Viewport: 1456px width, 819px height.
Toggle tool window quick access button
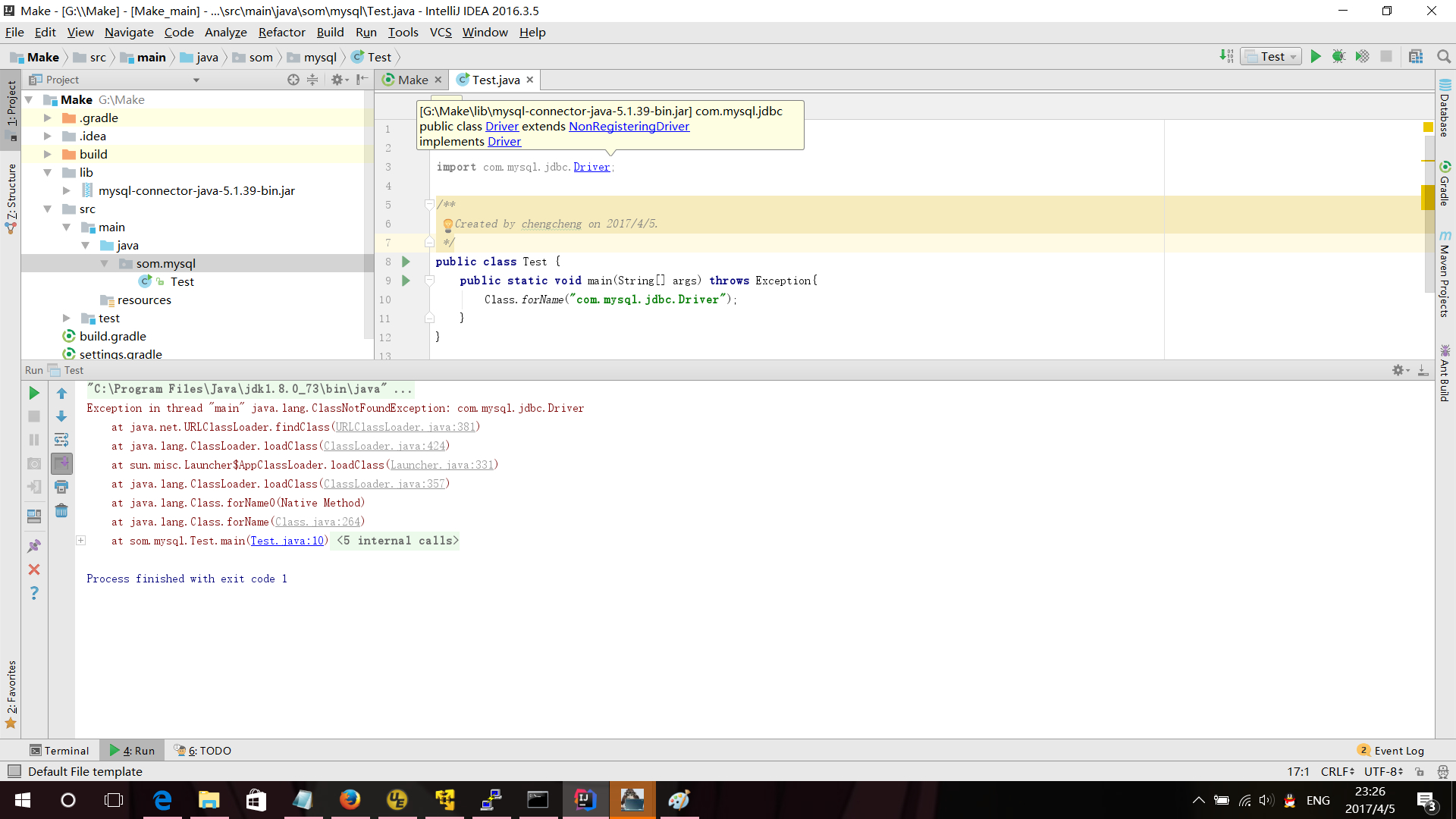(14, 771)
